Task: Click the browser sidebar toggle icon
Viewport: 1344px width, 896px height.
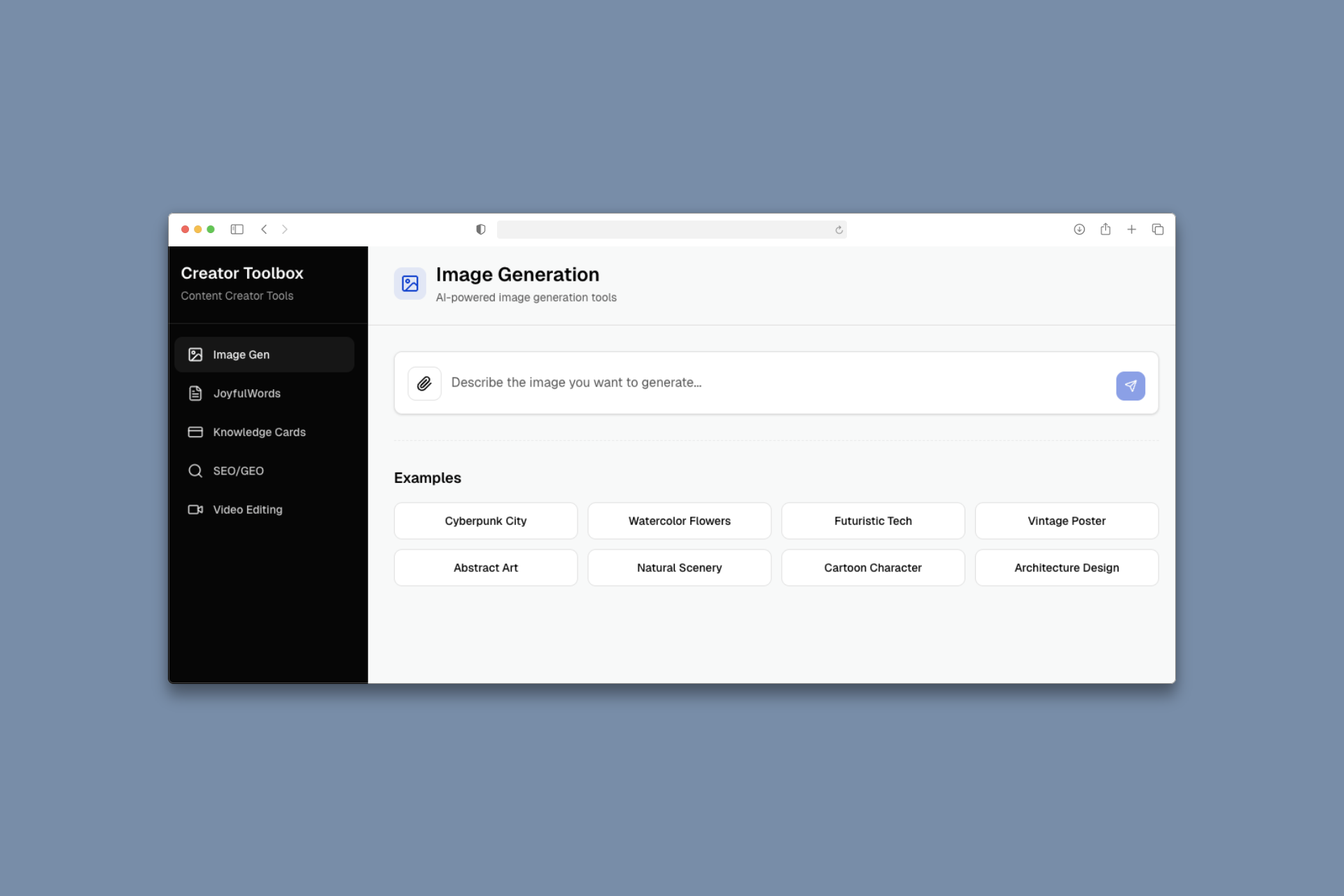Action: point(237,230)
